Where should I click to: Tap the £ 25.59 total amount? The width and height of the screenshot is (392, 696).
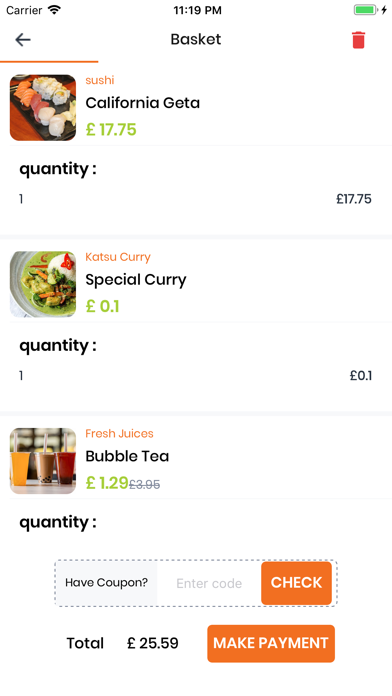click(153, 643)
